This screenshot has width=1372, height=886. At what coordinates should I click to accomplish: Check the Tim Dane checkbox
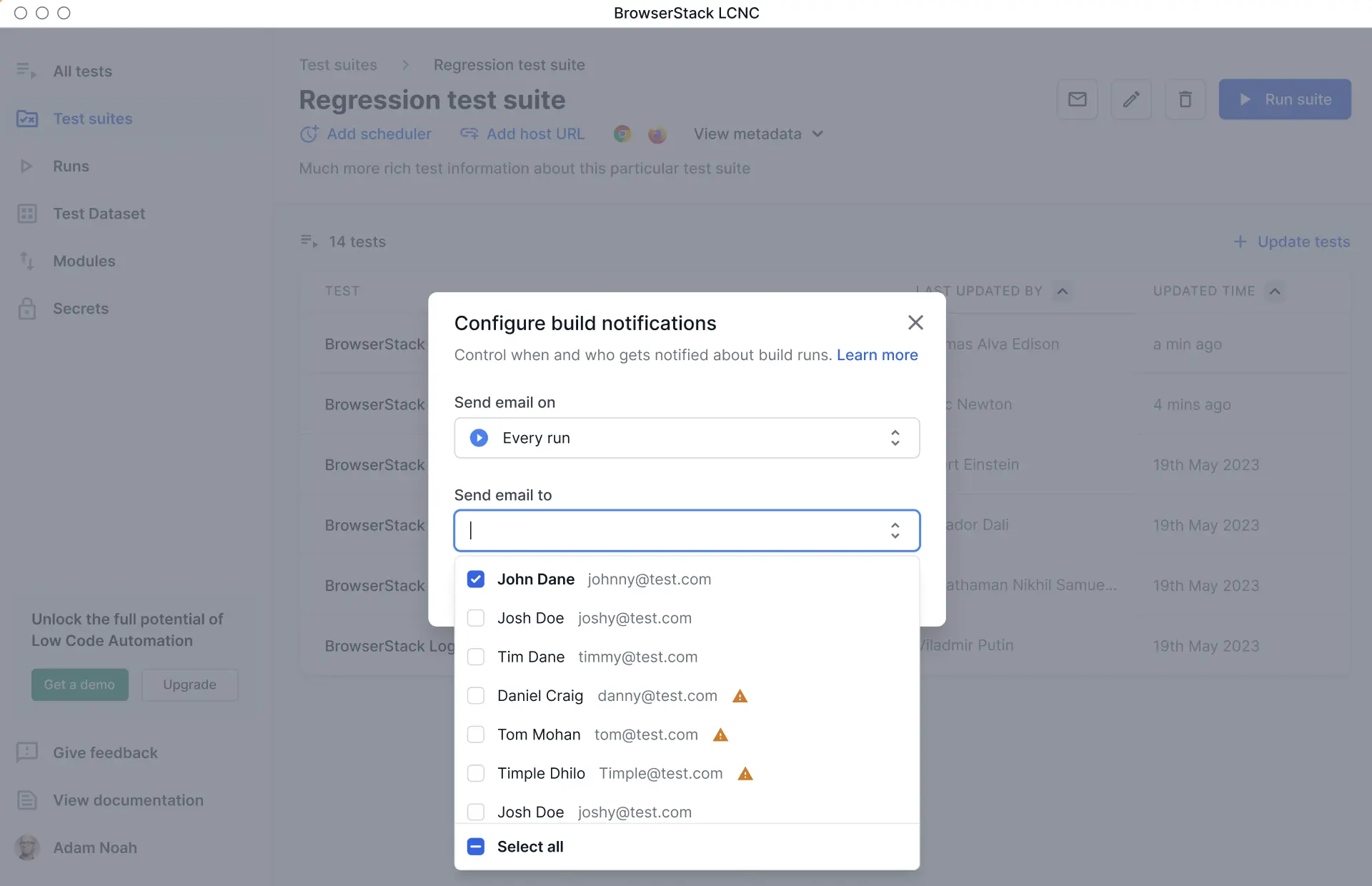(476, 657)
